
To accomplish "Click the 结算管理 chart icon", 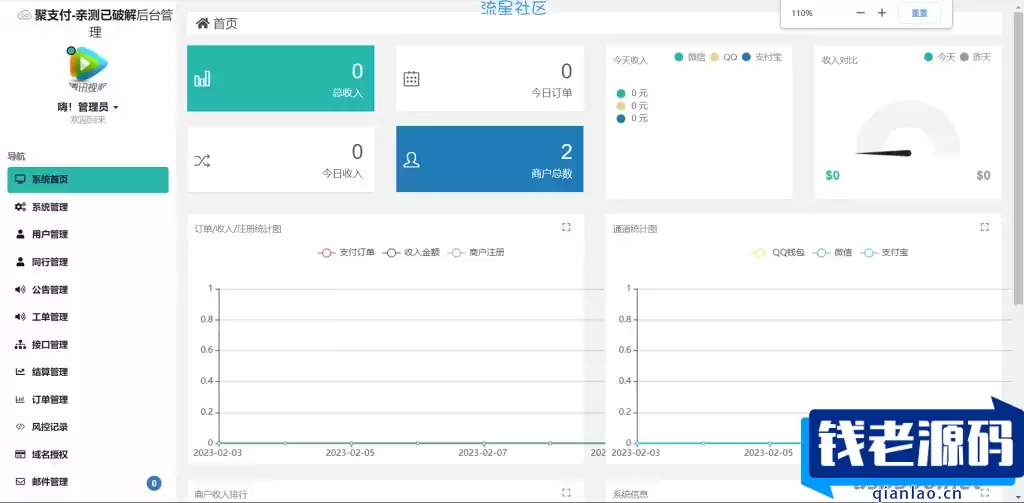I will [x=20, y=372].
